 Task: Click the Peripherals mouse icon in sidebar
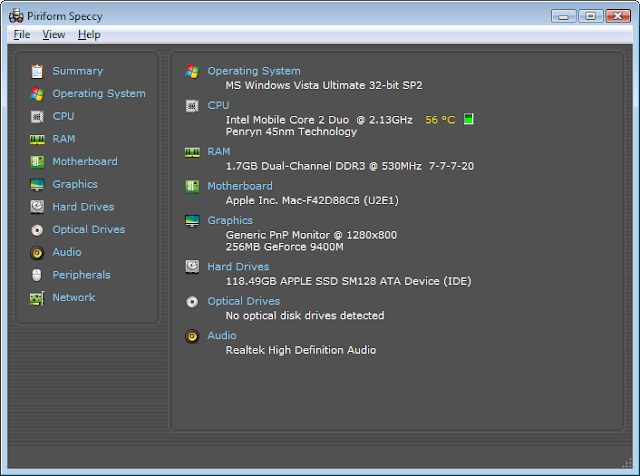point(37,275)
